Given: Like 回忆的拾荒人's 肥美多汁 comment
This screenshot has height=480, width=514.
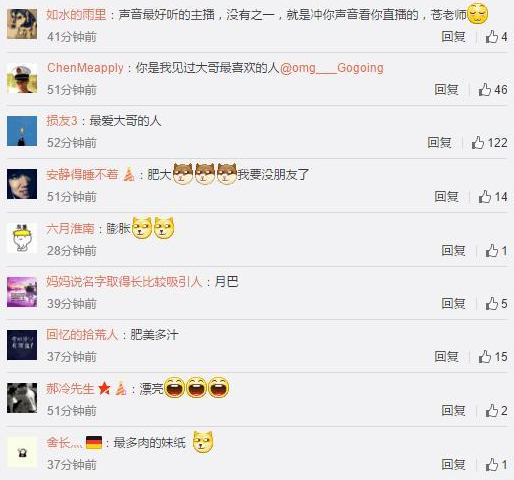Looking at the screenshot, I should [493, 357].
